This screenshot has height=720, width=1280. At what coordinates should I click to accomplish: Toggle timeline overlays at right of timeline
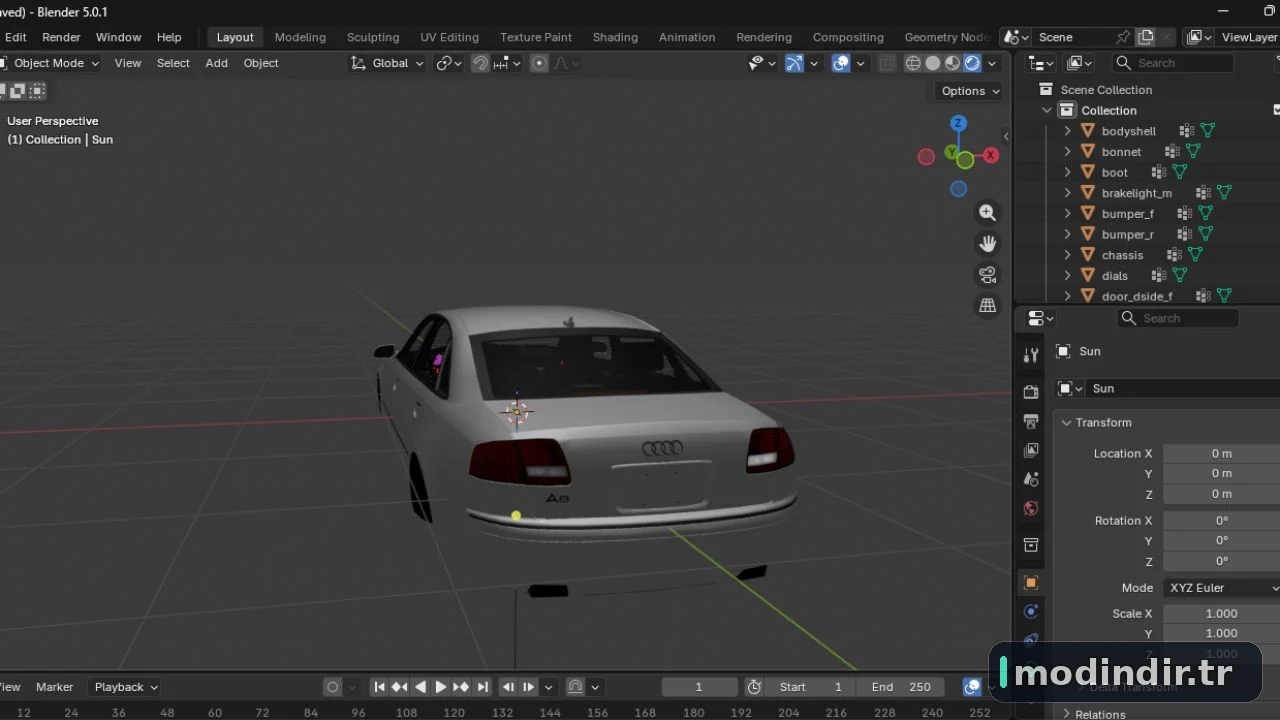[972, 687]
